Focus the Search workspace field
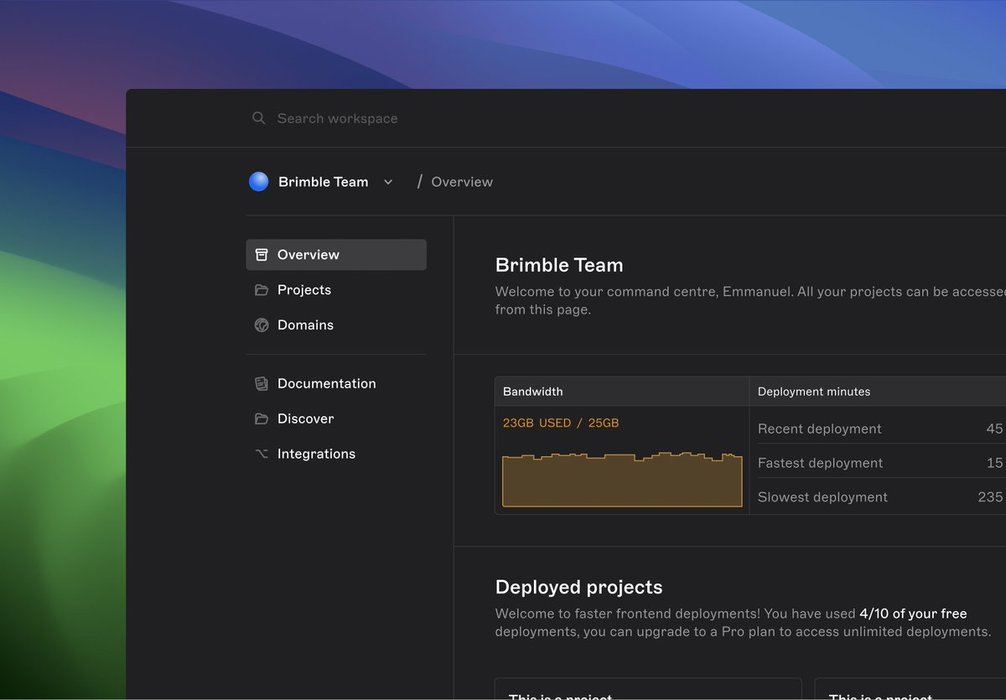Viewport: 1006px width, 700px height. (338, 118)
